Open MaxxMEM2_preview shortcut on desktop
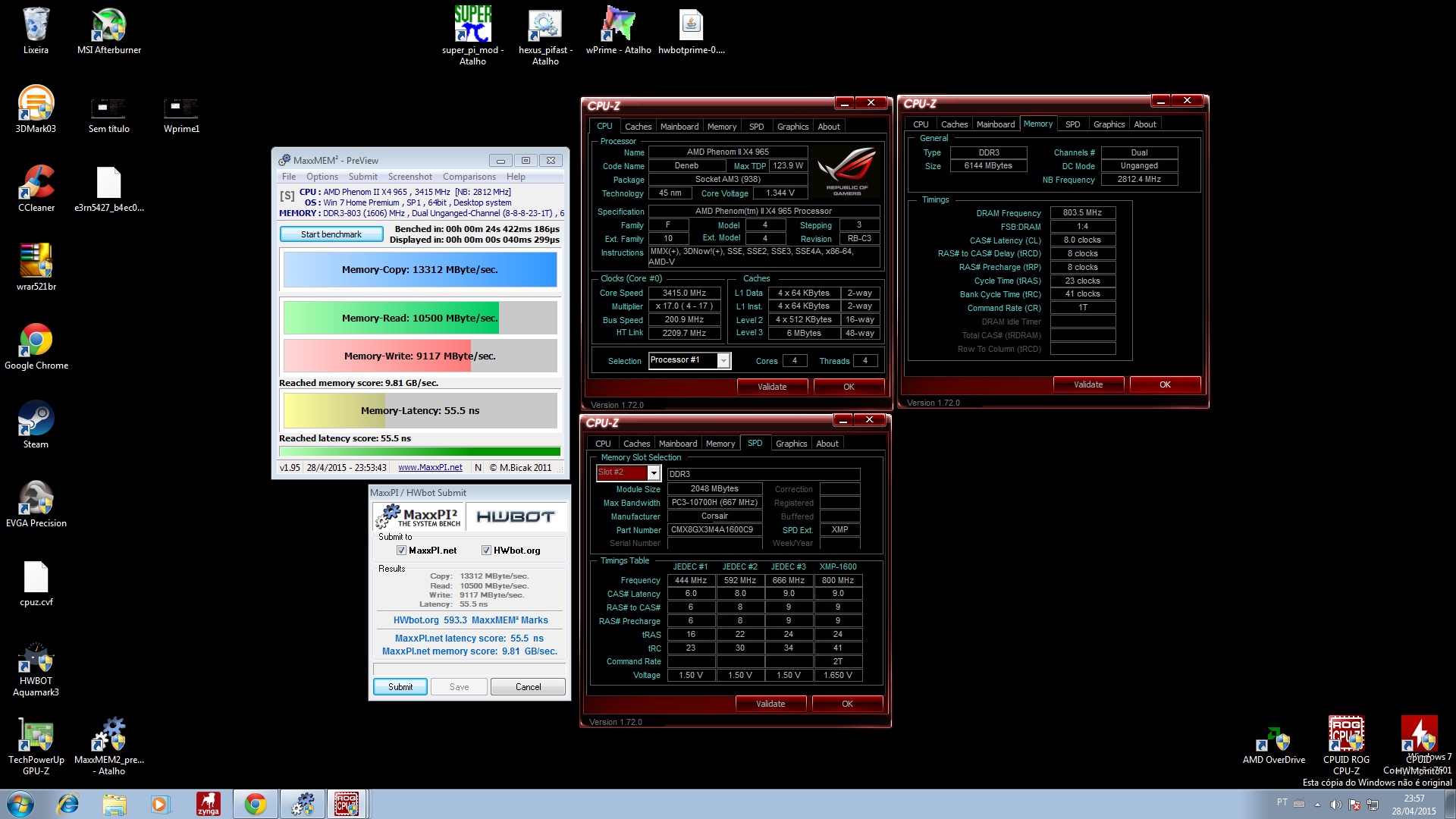 tap(109, 748)
